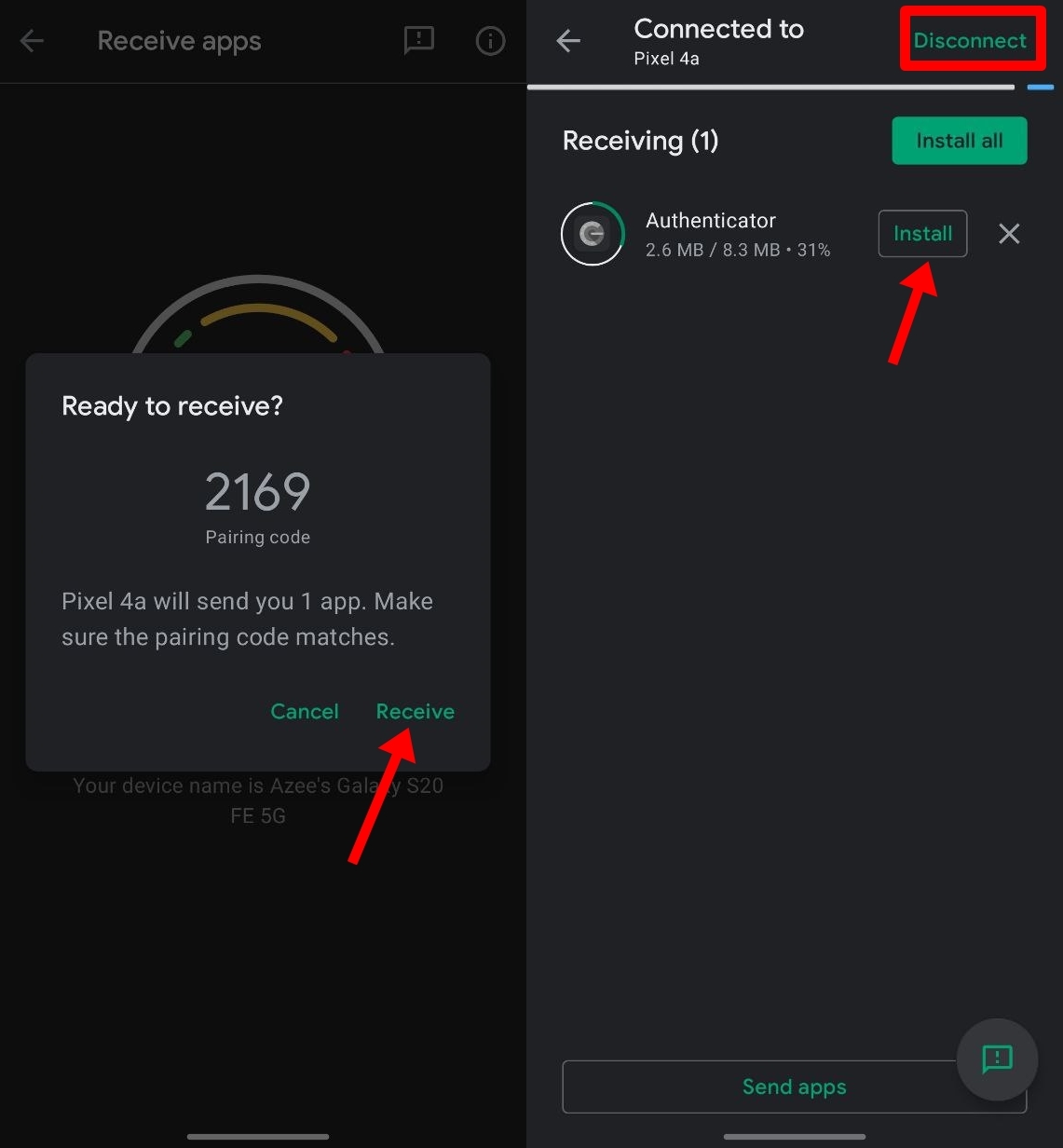Viewport: 1063px width, 1148px height.
Task: Open info icon in Receive apps header
Action: [490, 40]
